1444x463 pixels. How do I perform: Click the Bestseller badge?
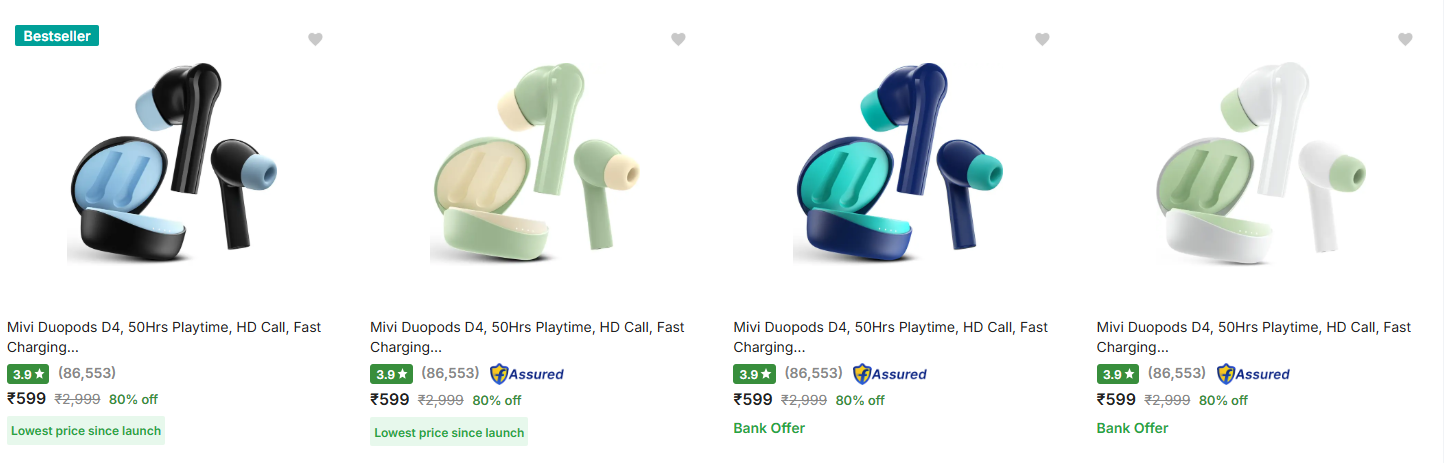click(57, 36)
